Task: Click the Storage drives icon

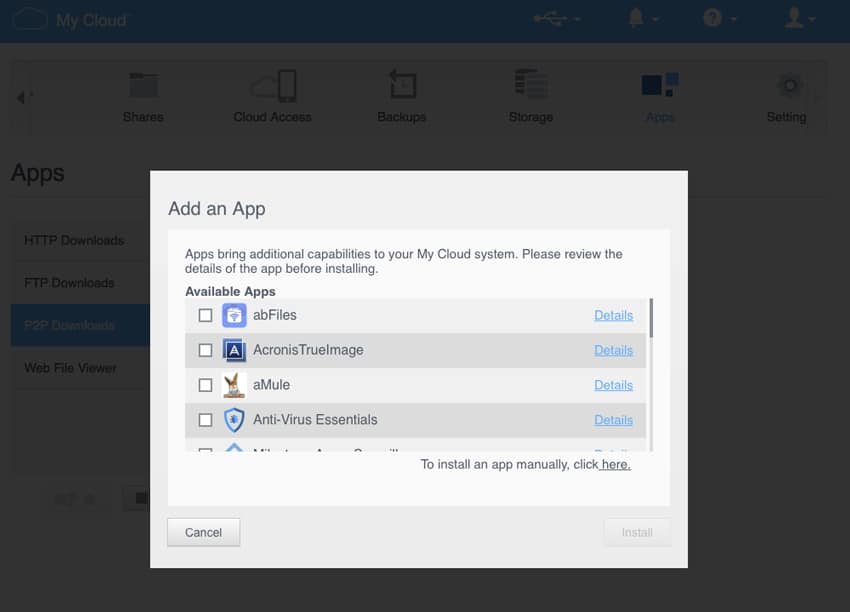Action: [x=531, y=84]
